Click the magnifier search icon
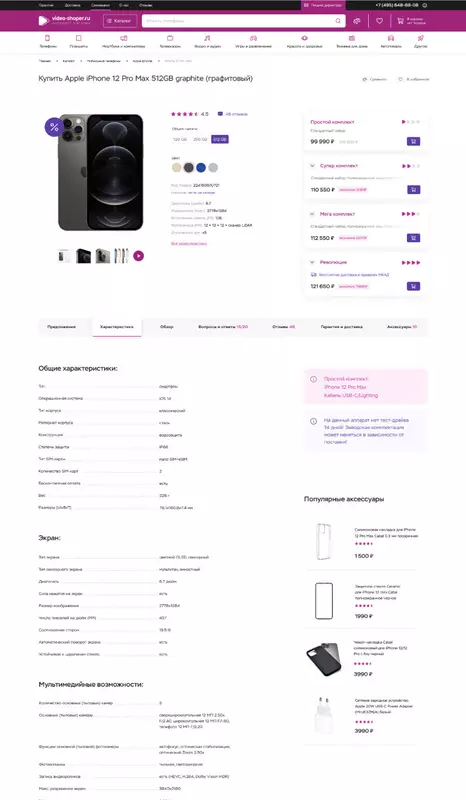The height and width of the screenshot is (800, 466). 338,21
